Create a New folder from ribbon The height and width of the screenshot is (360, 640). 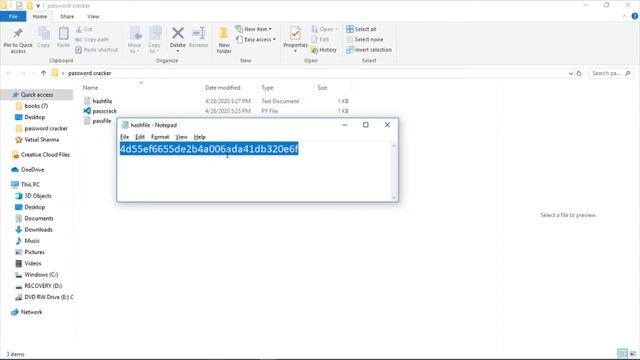[x=224, y=40]
